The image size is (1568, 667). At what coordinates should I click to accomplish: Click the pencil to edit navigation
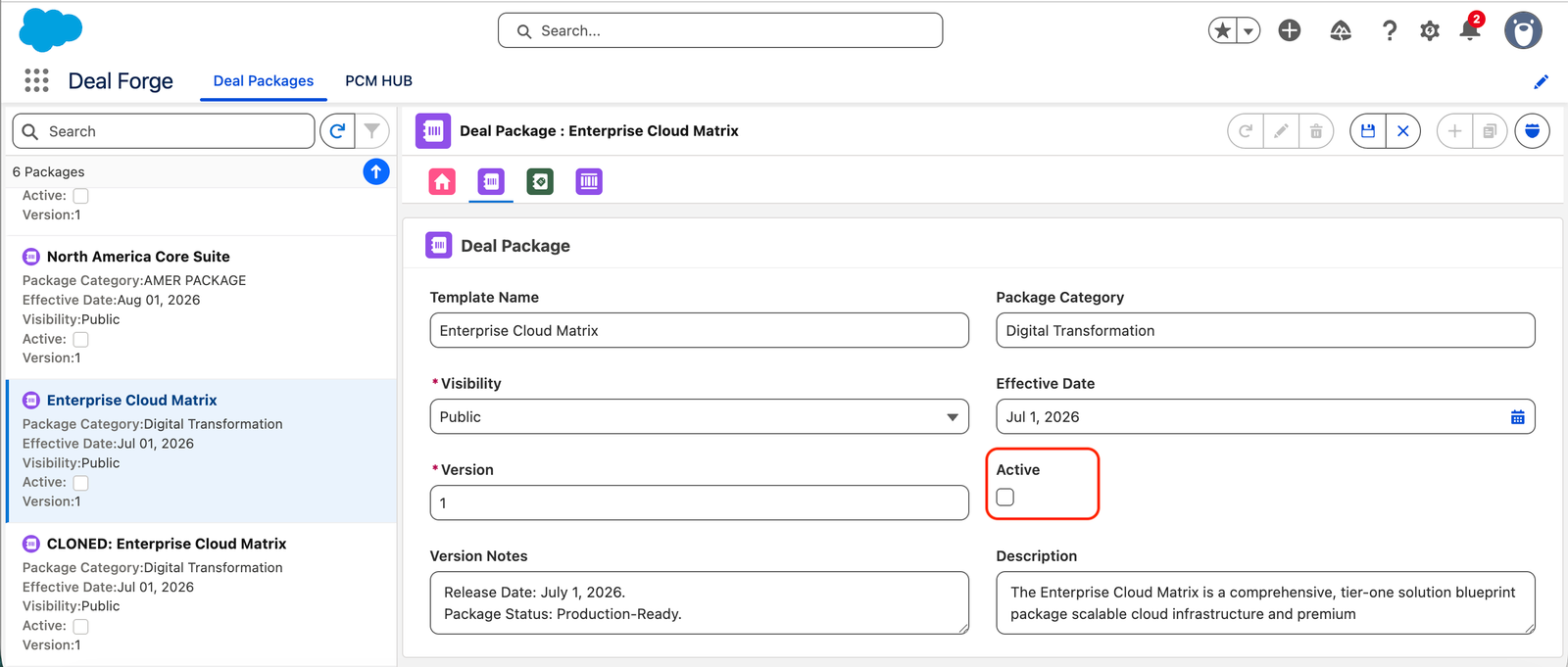click(x=1541, y=81)
